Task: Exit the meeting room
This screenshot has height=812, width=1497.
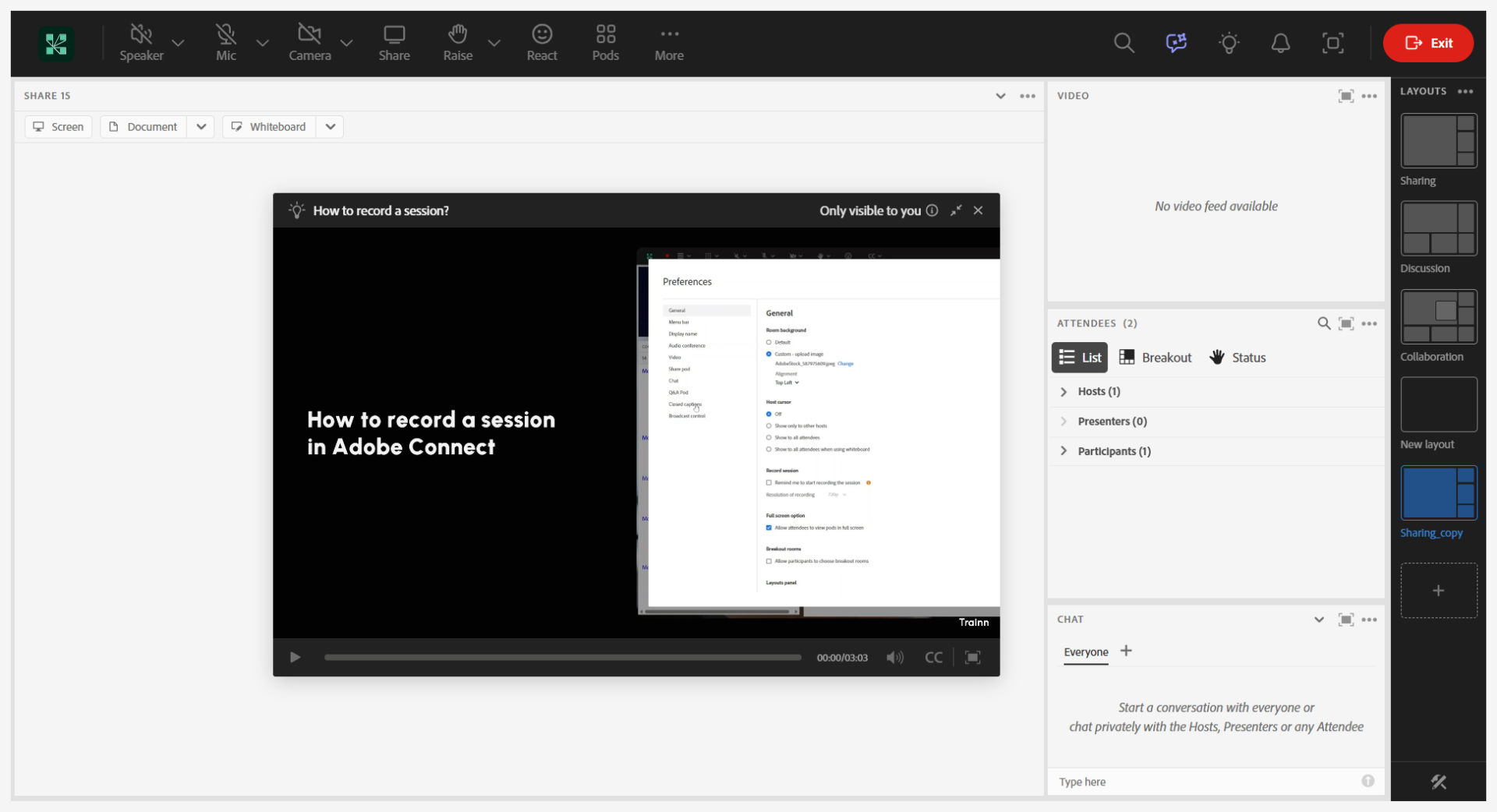Action: tap(1428, 43)
